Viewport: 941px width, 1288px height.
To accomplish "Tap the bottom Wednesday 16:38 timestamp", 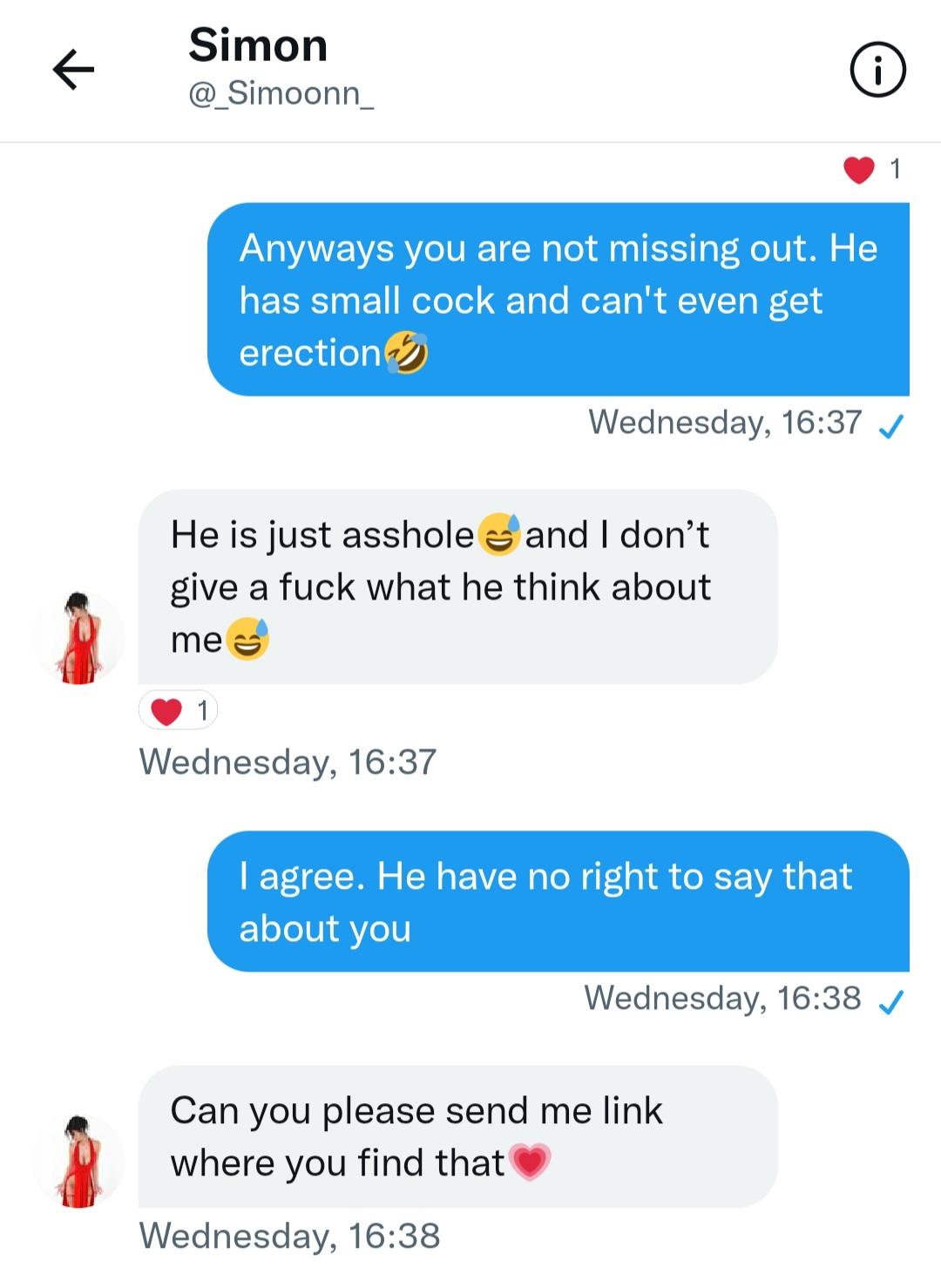I will (289, 1236).
